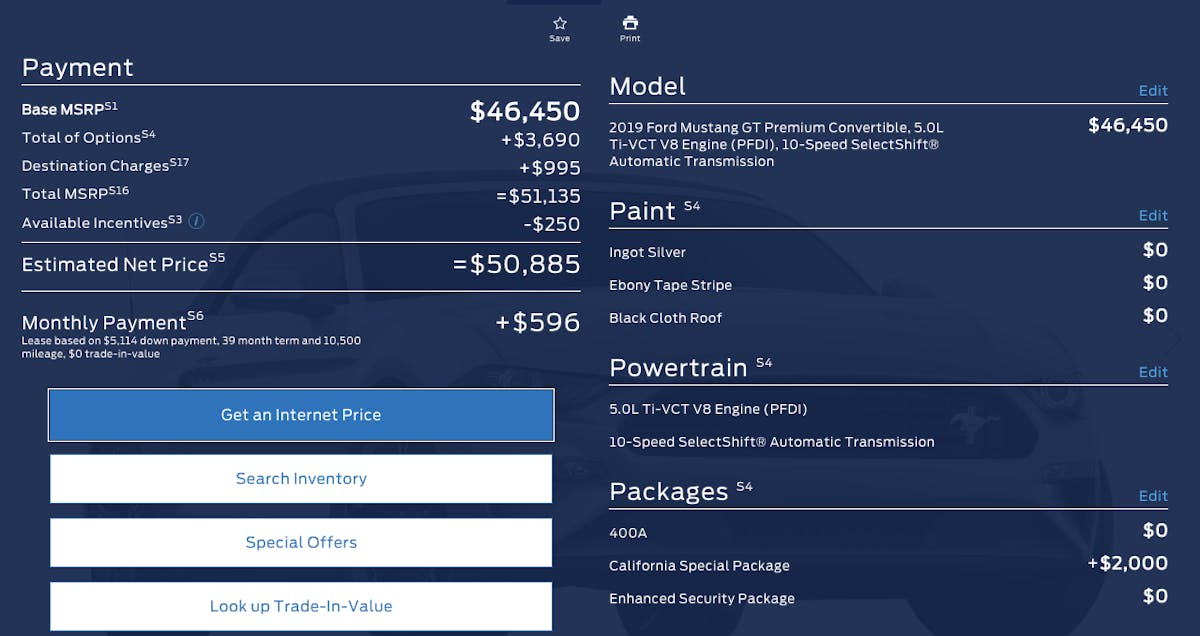Edit the Powertrain selection
The height and width of the screenshot is (636, 1200).
click(x=1153, y=372)
